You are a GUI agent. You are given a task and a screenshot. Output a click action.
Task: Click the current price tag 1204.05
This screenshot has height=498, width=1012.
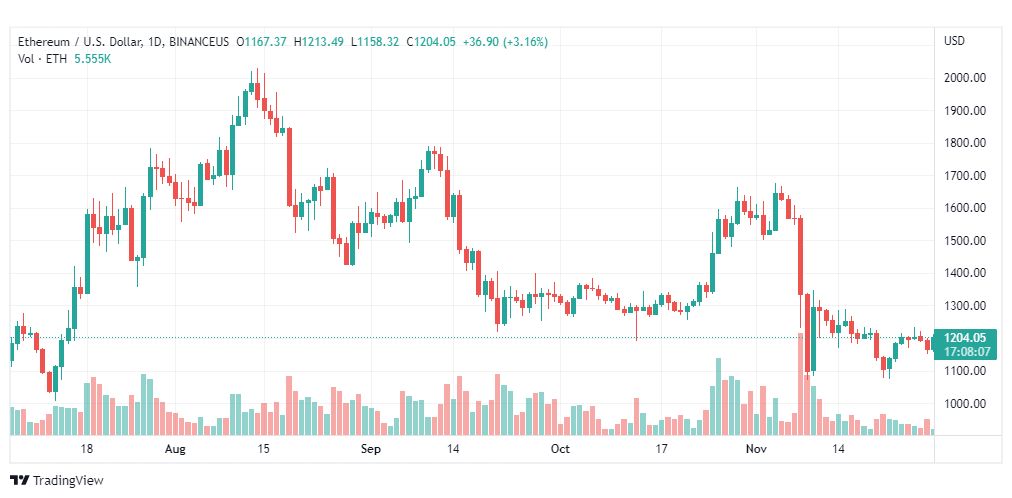point(964,337)
